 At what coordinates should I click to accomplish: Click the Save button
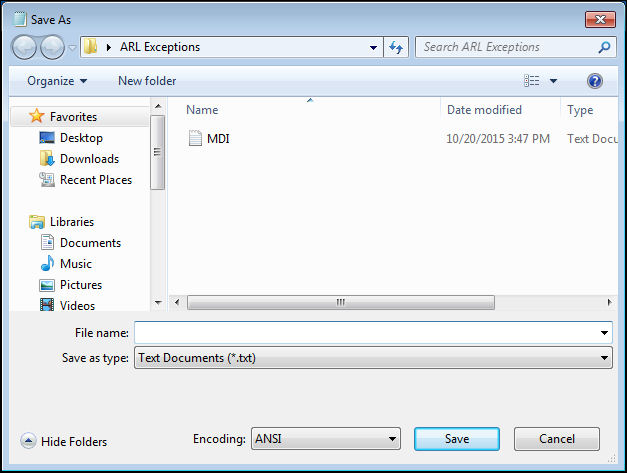coord(457,439)
